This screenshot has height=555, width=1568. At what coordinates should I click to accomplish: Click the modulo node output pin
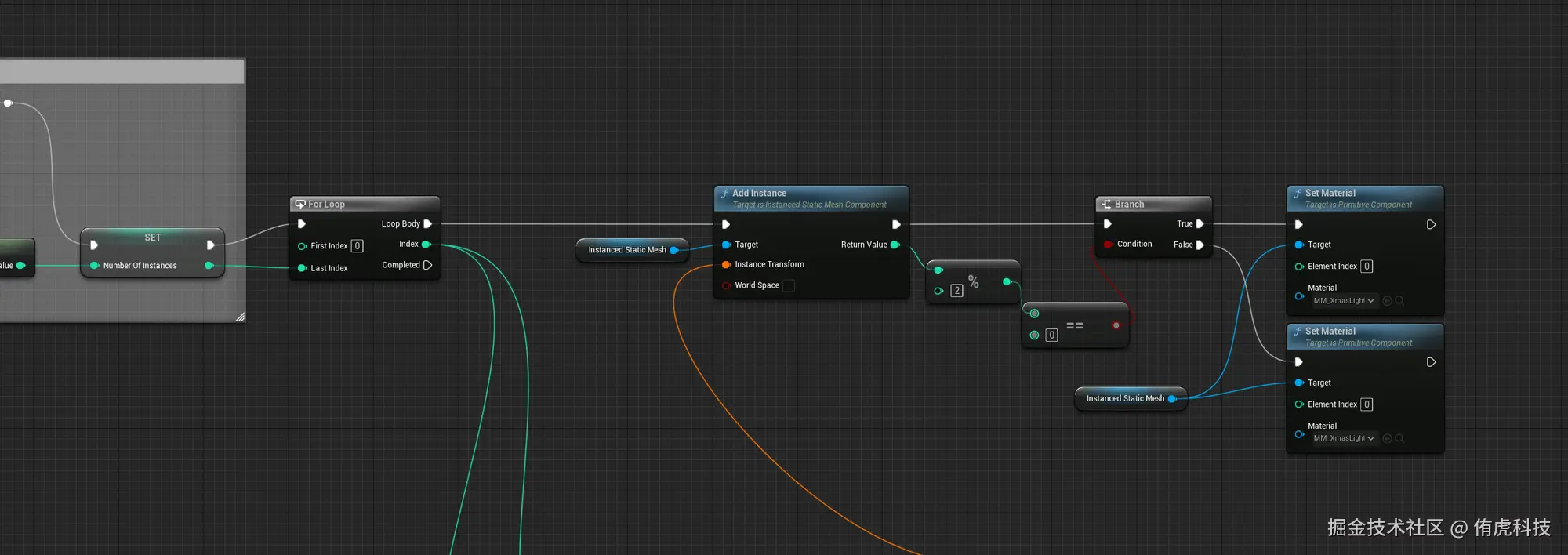(x=1007, y=281)
